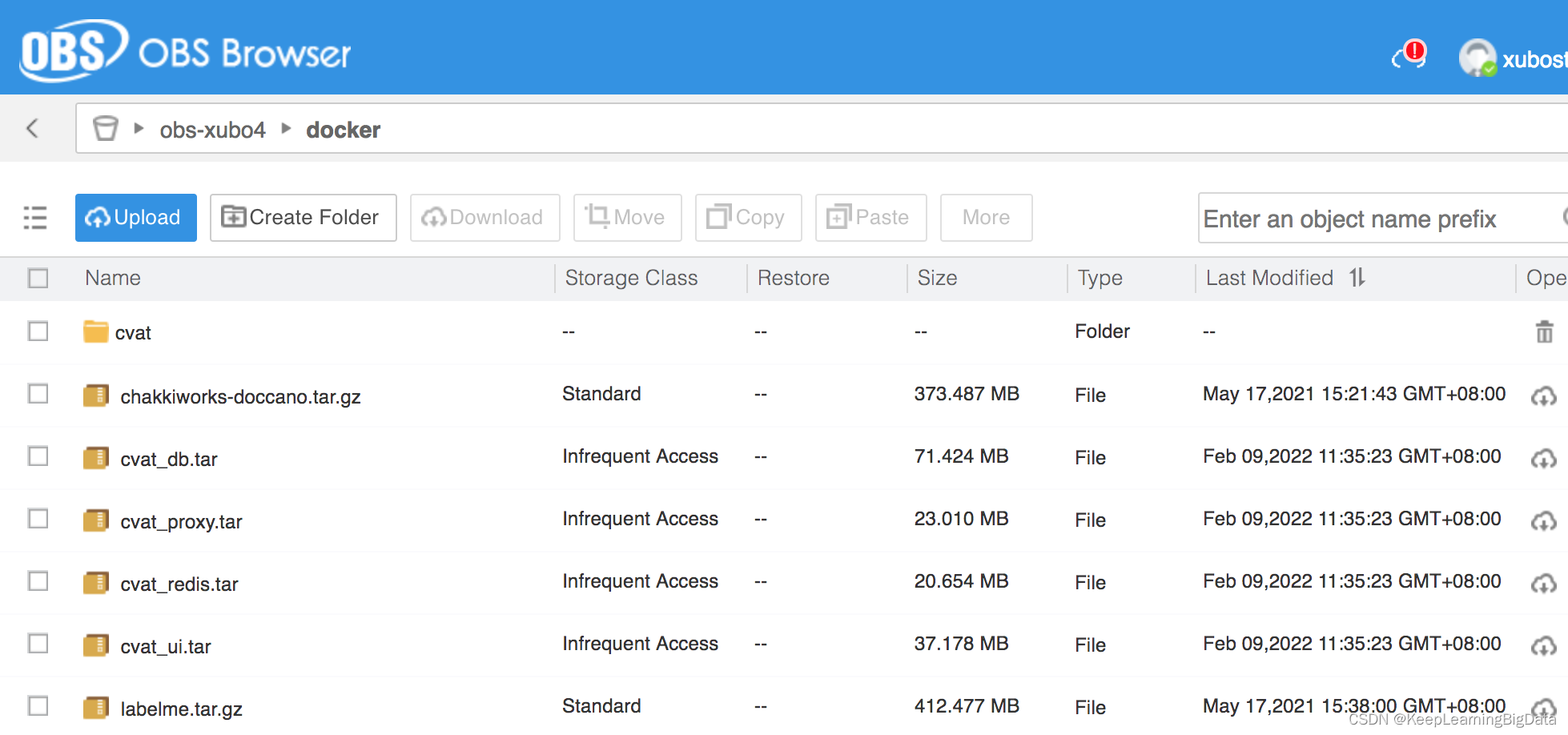Check the cvat_db.tar checkbox

pos(38,456)
